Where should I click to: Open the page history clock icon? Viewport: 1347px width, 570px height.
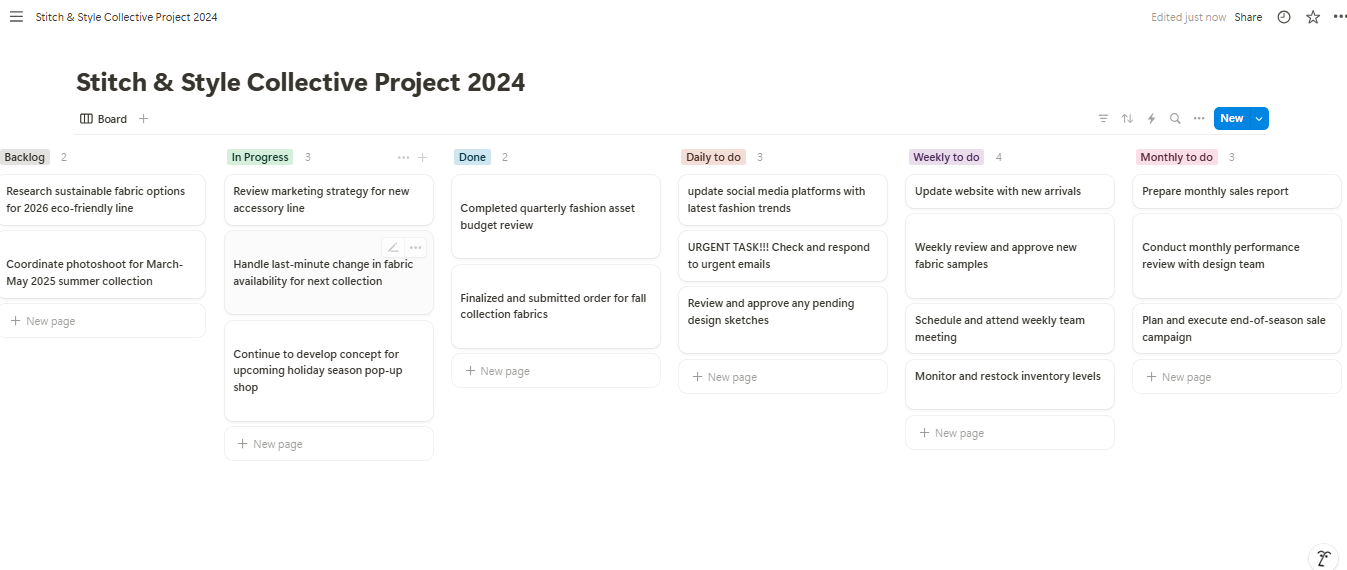tap(1284, 17)
